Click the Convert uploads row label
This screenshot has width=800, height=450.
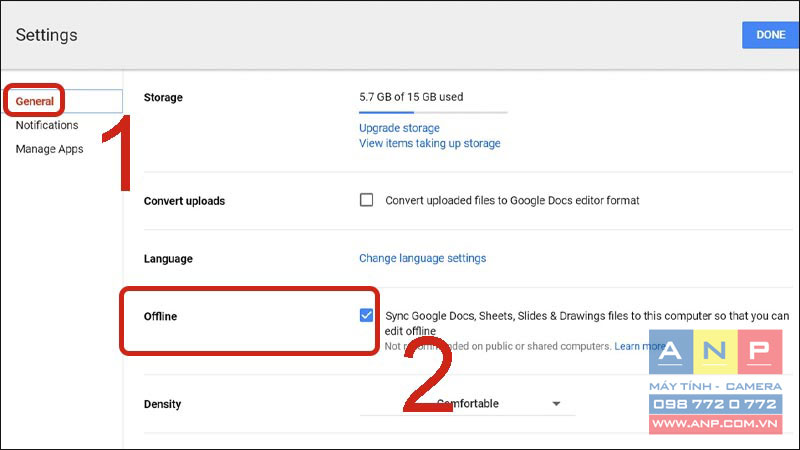[184, 201]
